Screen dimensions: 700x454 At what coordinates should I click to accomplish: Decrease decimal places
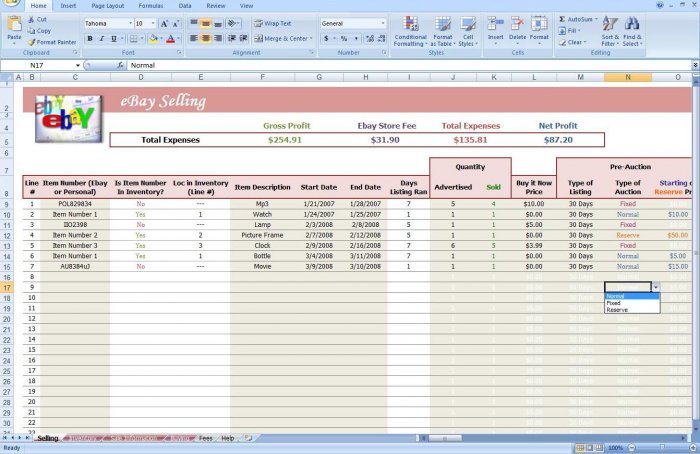[382, 39]
